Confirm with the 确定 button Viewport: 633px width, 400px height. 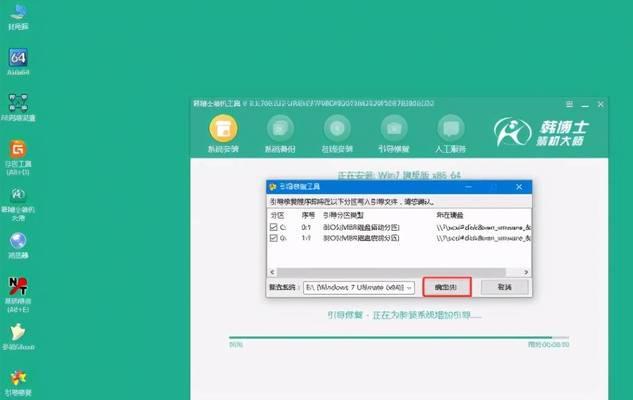click(x=446, y=287)
